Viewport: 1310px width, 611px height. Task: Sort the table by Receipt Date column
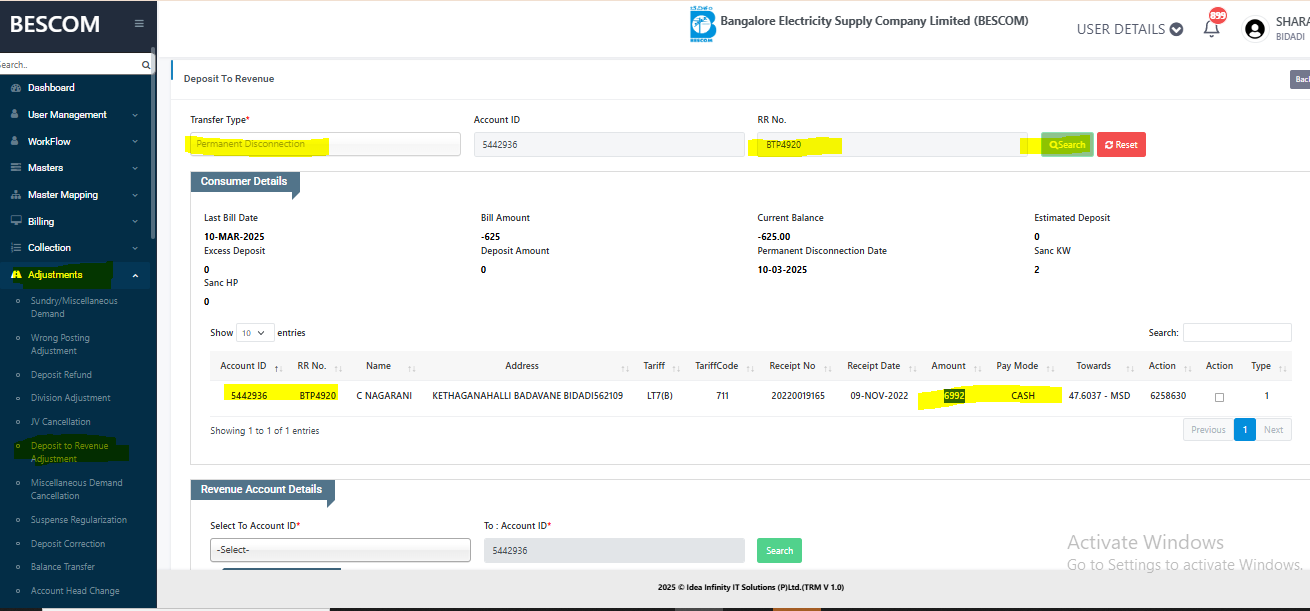(x=880, y=366)
